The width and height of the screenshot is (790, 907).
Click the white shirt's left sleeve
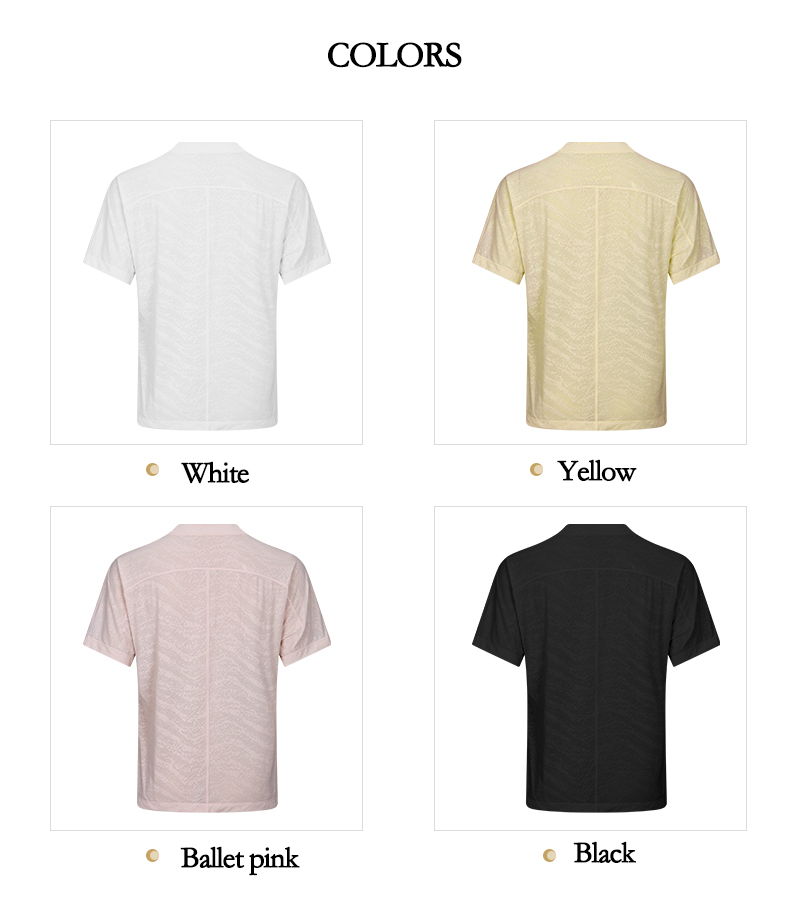pos(110,231)
